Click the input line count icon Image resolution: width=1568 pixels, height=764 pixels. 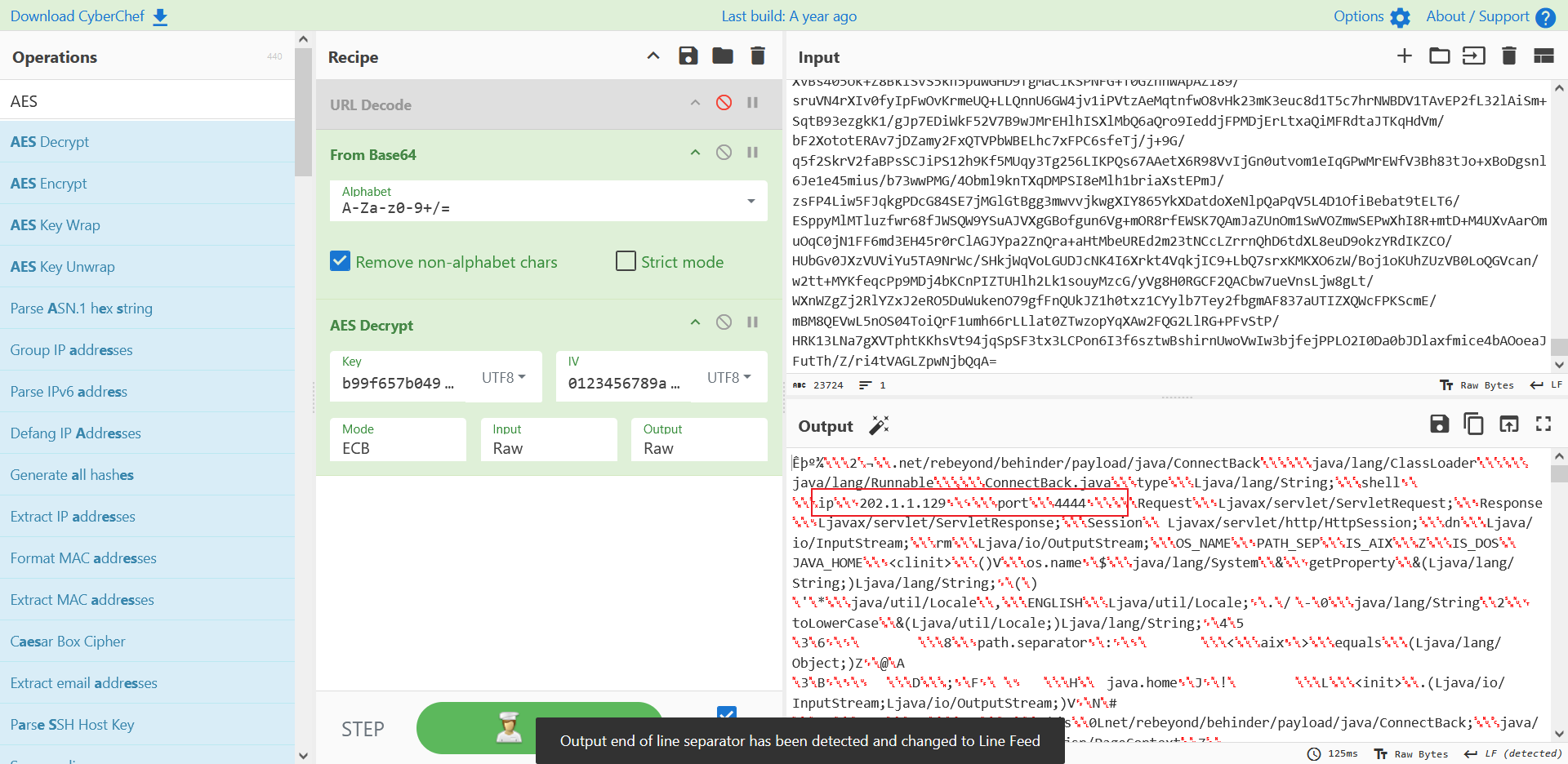866,385
